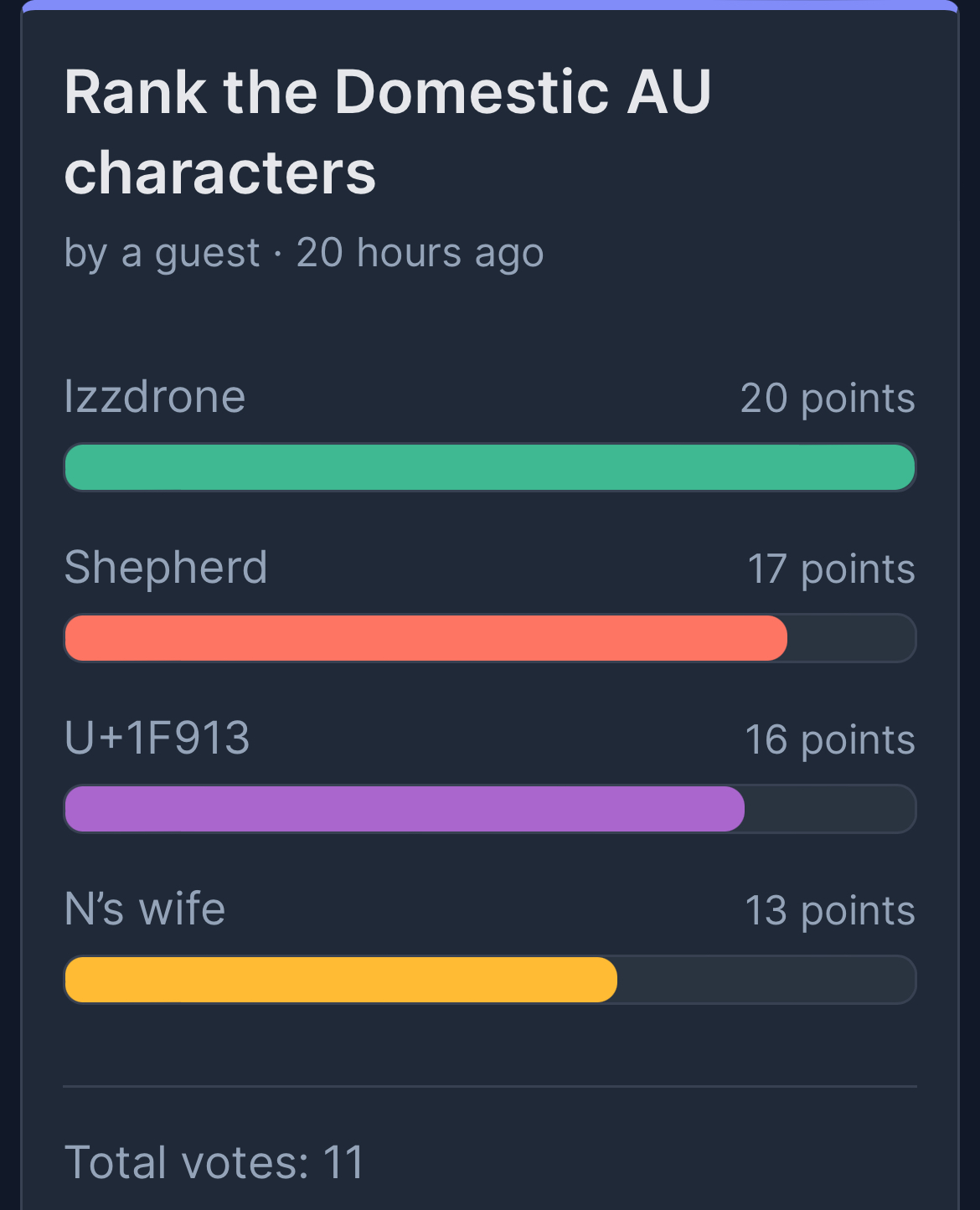Select the U+1F913 option label

[157, 739]
